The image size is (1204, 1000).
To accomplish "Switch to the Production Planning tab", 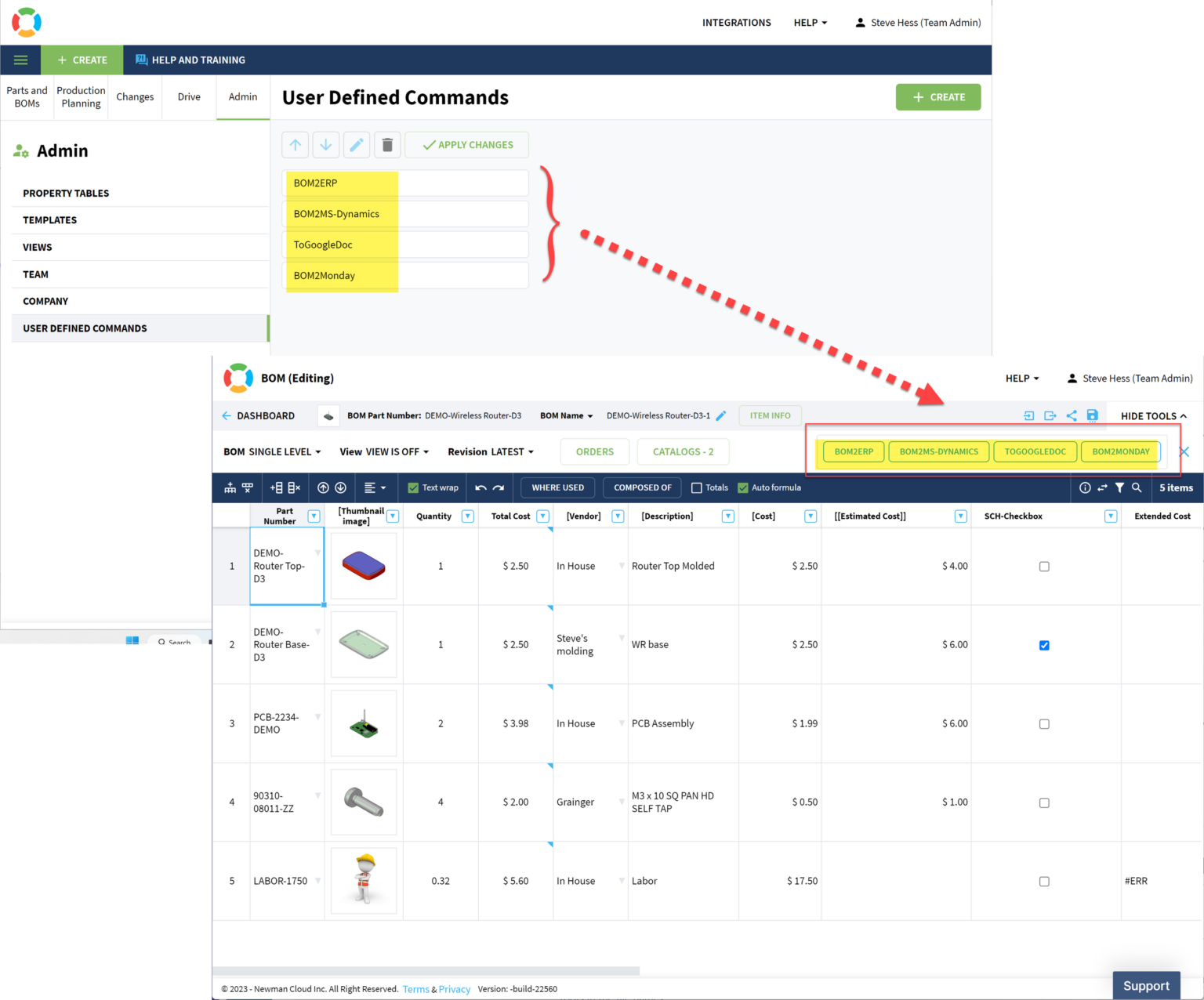I will (x=81, y=97).
